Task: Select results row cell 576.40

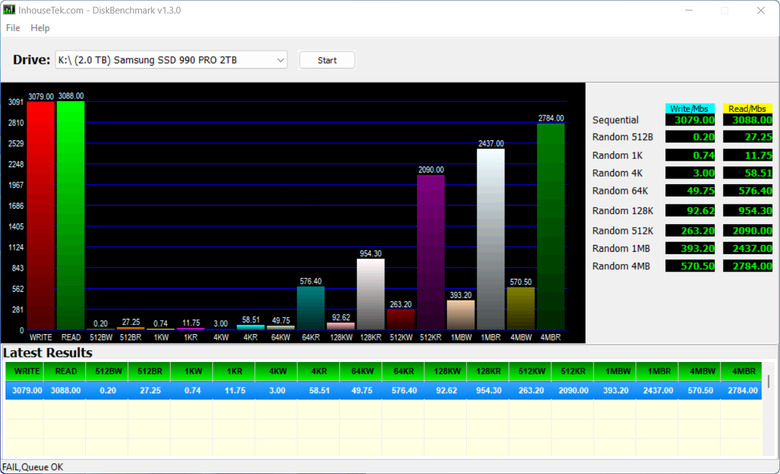Action: coord(404,391)
